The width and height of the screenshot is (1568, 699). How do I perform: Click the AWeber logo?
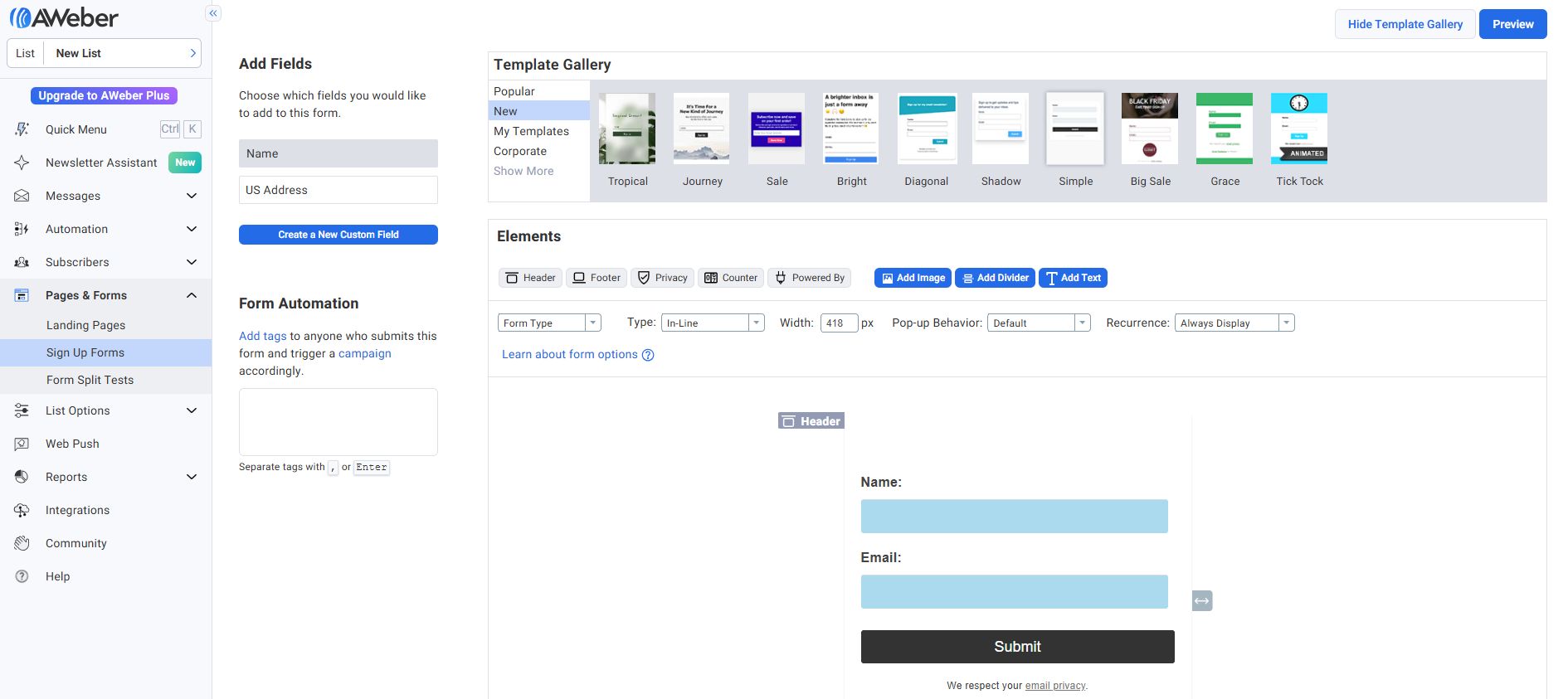tap(64, 17)
